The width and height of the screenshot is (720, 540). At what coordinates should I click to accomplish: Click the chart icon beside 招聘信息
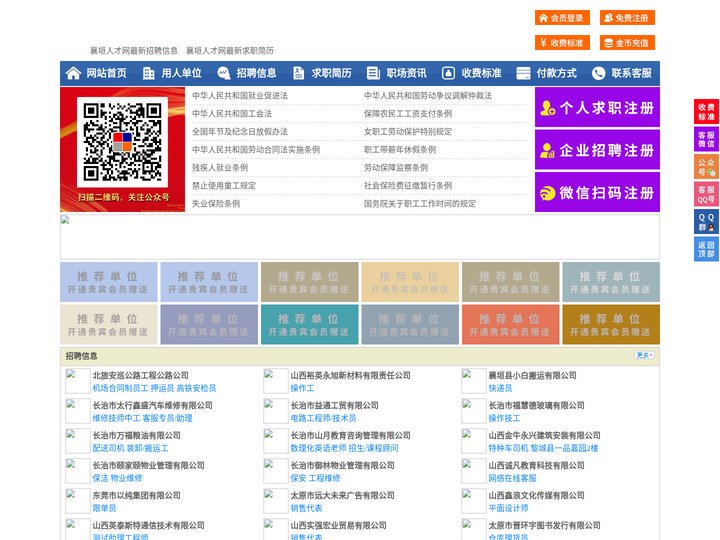tap(224, 73)
